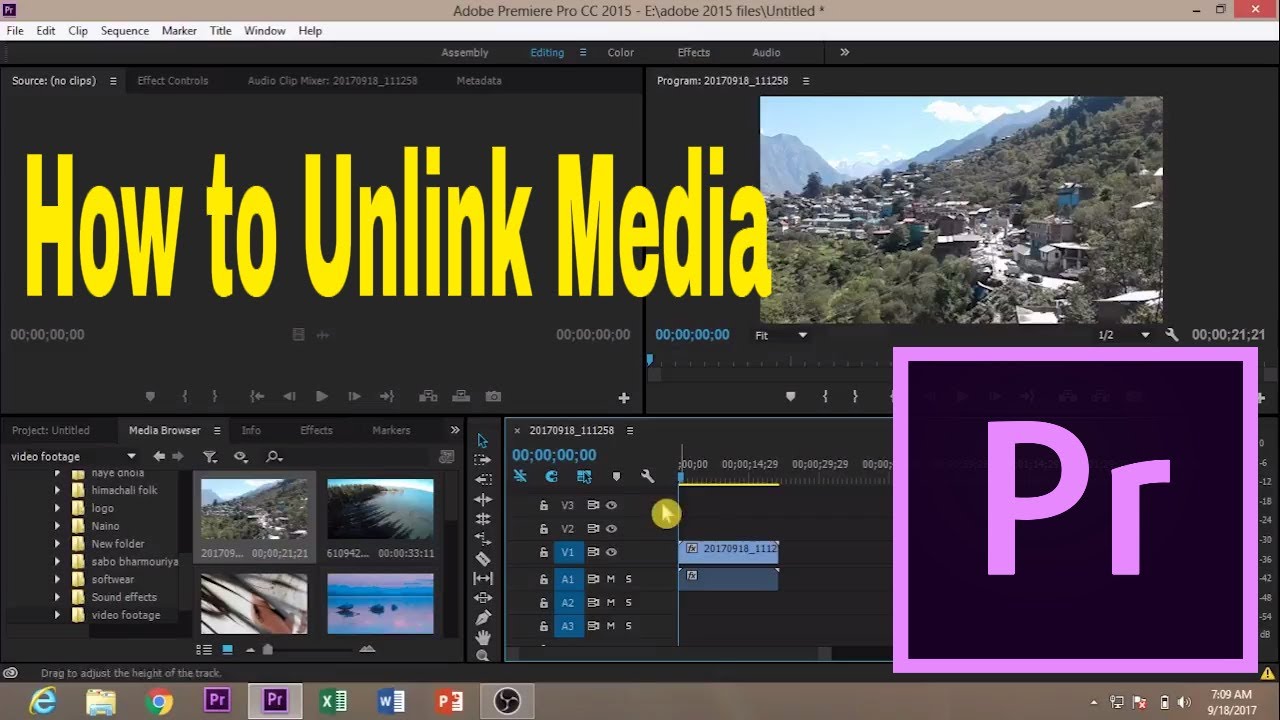Expand the himachali folk folder
Viewport: 1280px width, 720px height.
click(x=57, y=490)
